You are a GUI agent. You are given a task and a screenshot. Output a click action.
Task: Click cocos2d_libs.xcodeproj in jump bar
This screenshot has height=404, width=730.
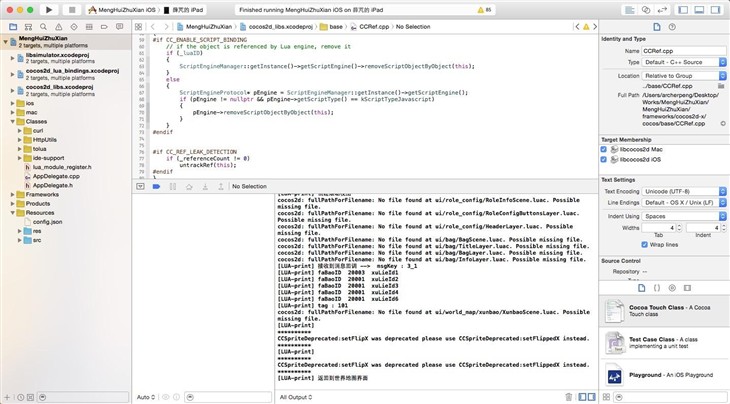276,27
